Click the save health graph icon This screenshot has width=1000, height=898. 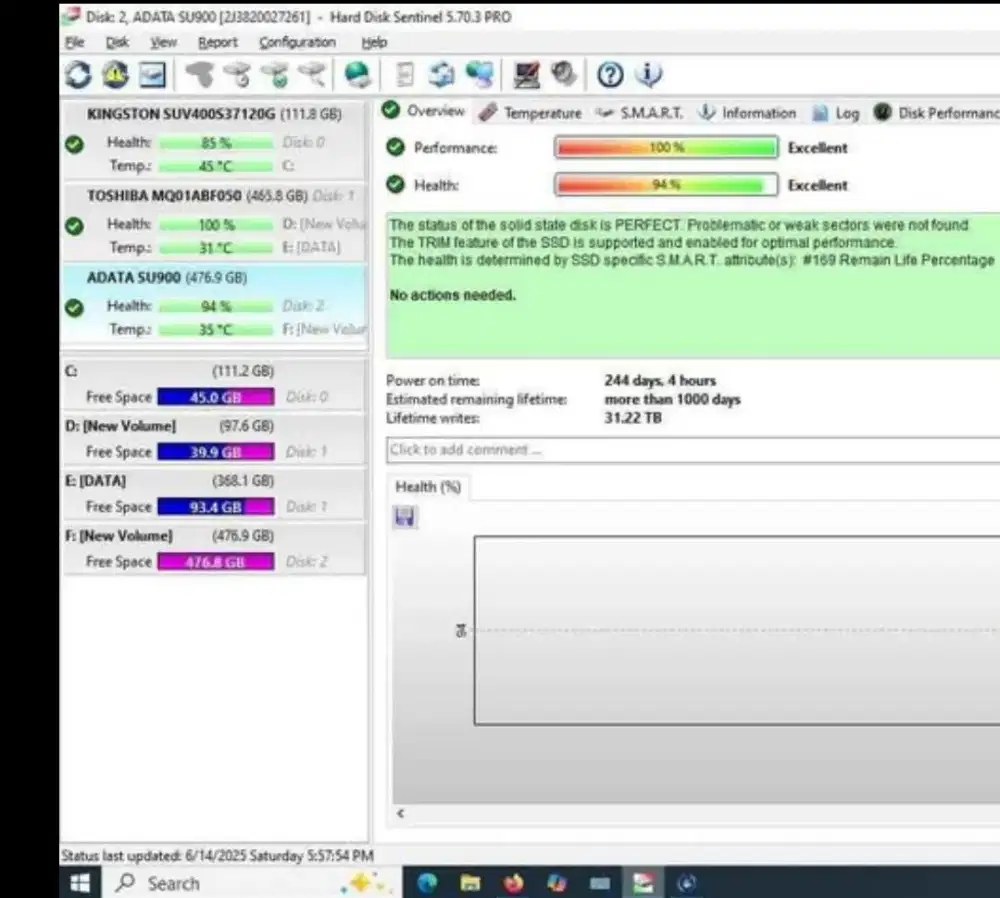(404, 517)
